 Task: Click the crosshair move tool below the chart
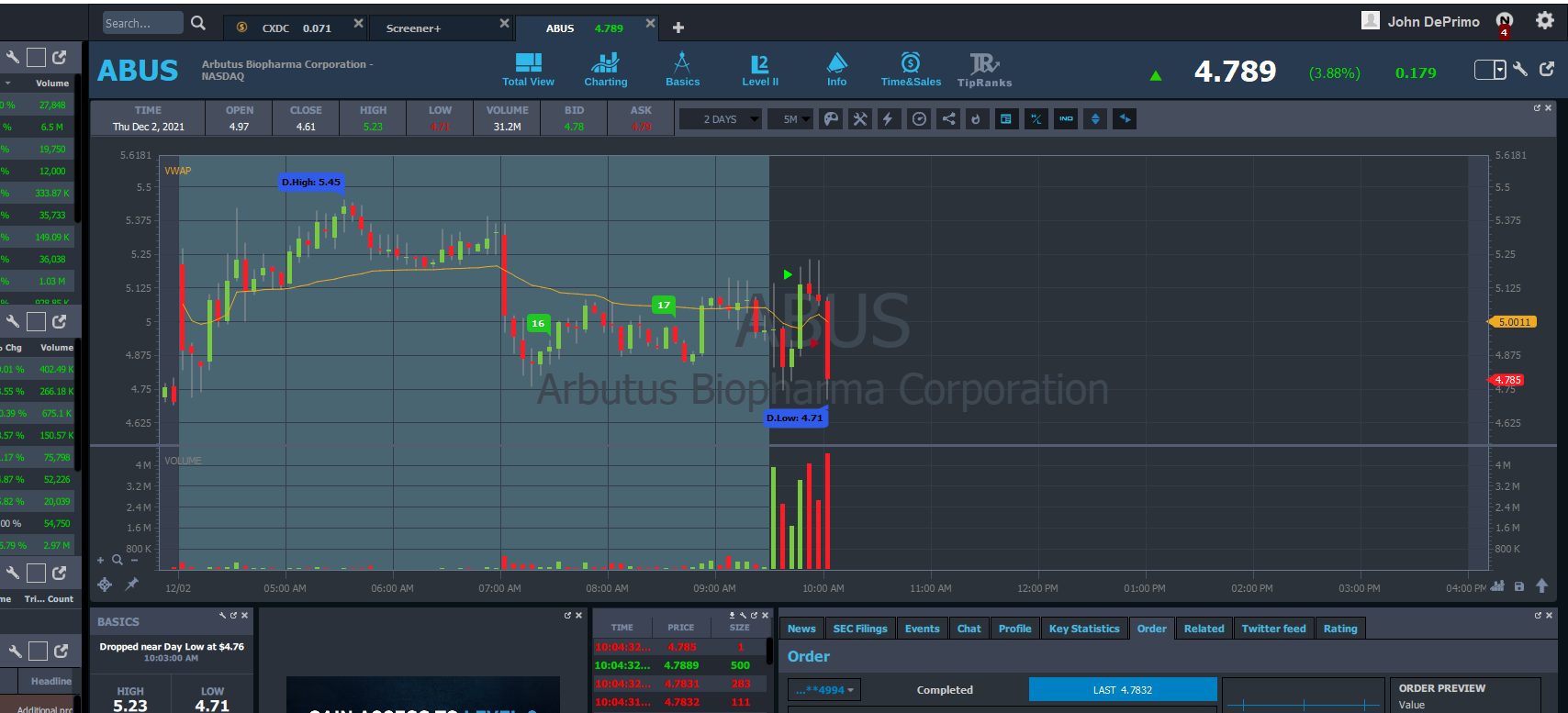(105, 585)
